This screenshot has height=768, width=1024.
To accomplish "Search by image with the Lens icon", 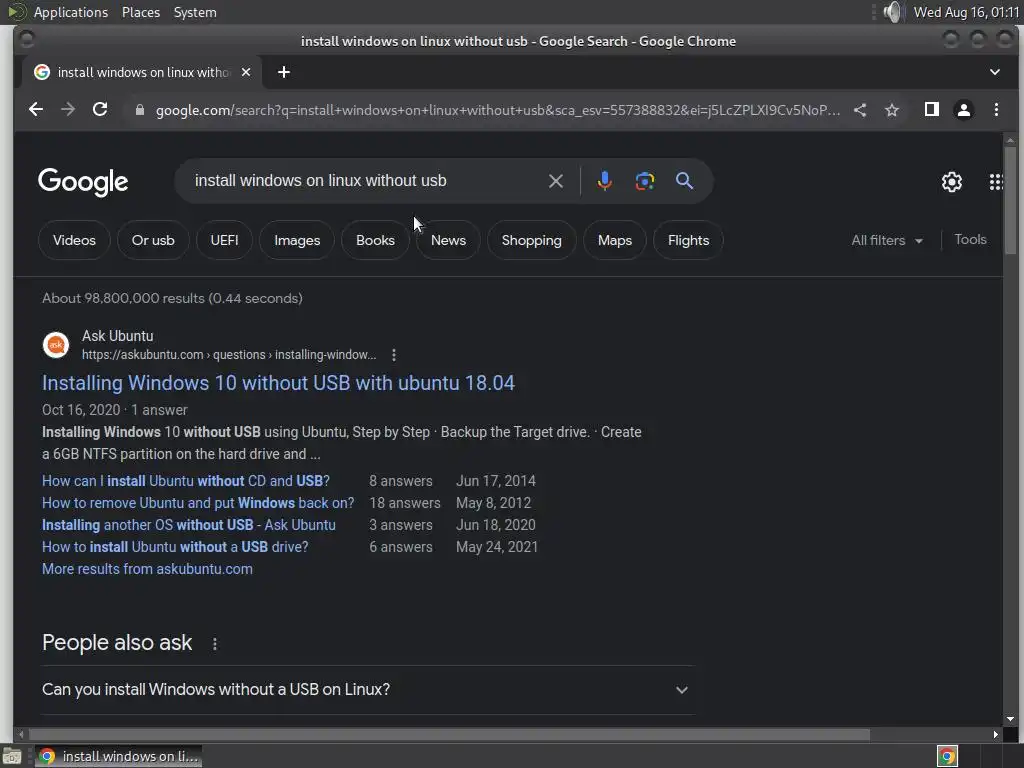I will pyautogui.click(x=645, y=181).
